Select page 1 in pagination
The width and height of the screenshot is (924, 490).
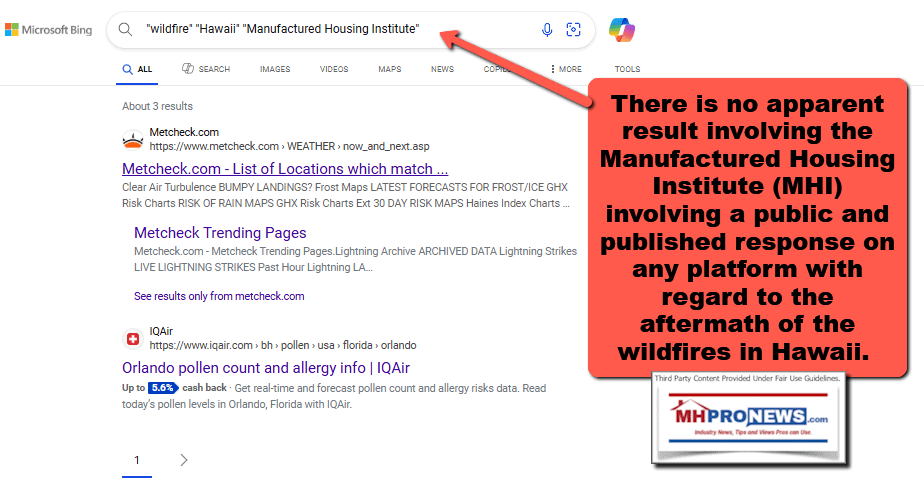coord(137,460)
